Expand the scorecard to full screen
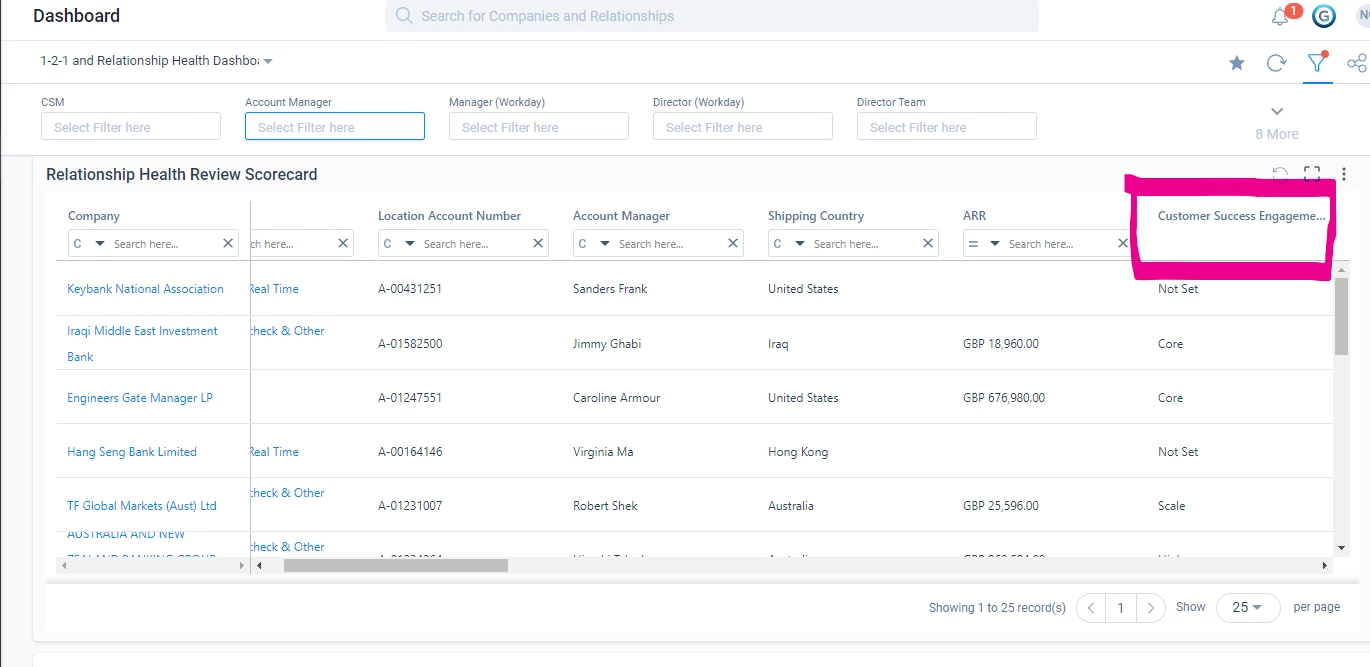This screenshot has height=667, width=1370. (1312, 174)
